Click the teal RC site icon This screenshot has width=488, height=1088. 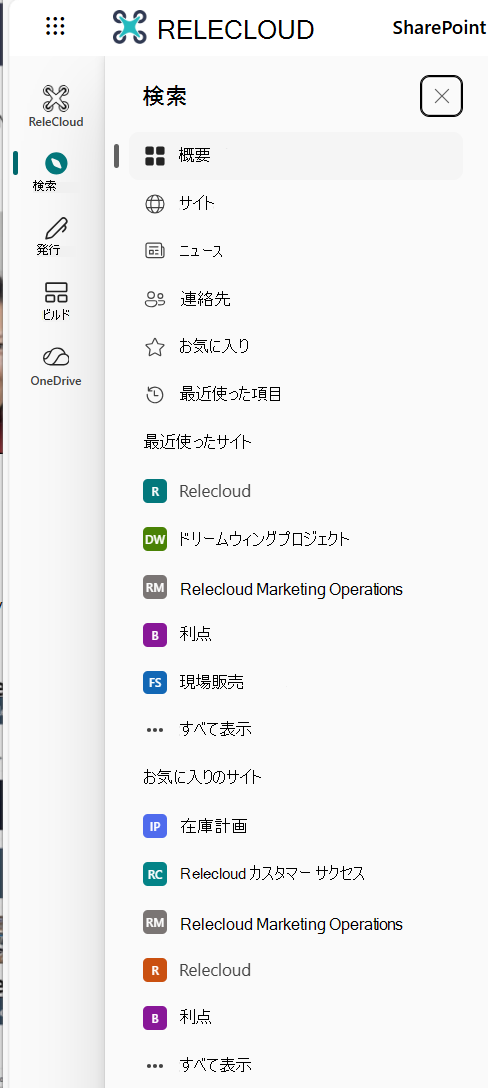pyautogui.click(x=155, y=874)
